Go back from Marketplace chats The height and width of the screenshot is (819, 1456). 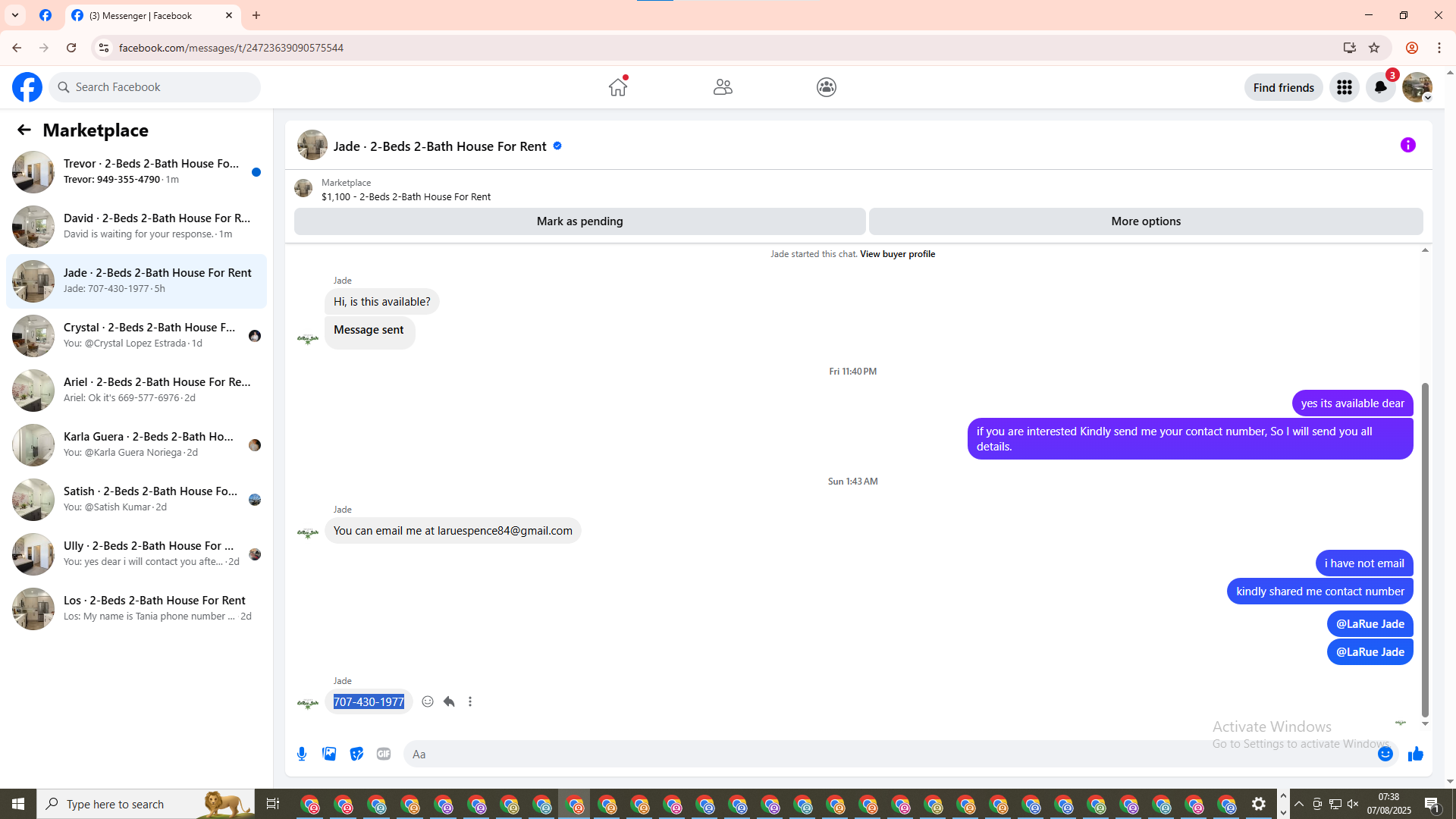(24, 130)
